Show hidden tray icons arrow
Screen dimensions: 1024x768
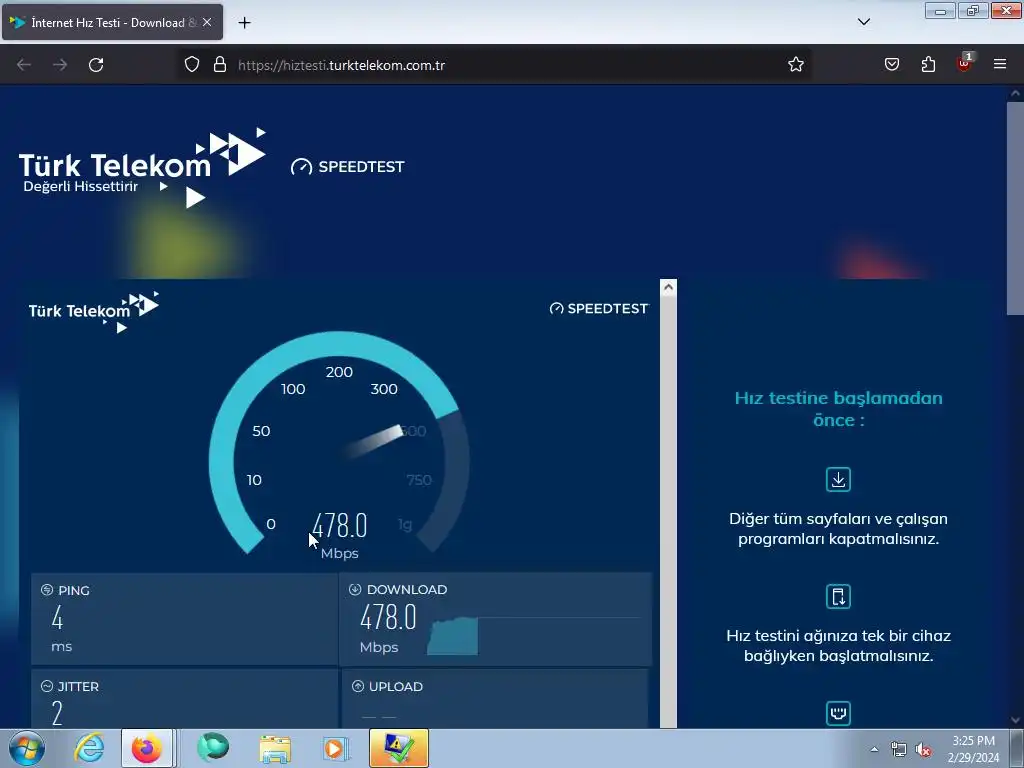[x=874, y=749]
